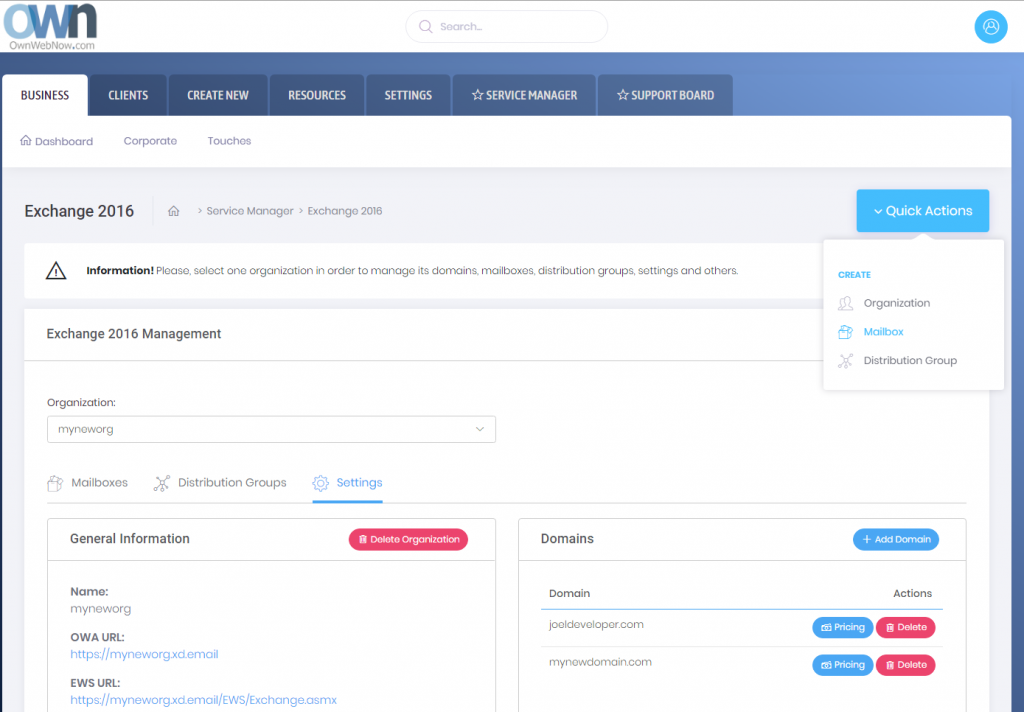
Task: Open the OWA URL link
Action: point(144,655)
